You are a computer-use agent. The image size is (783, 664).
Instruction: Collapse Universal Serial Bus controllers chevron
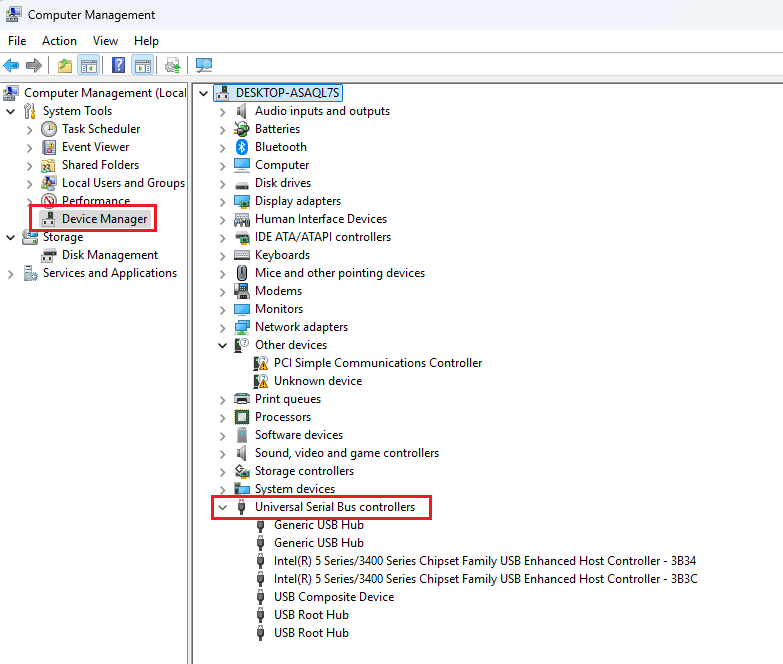point(222,508)
